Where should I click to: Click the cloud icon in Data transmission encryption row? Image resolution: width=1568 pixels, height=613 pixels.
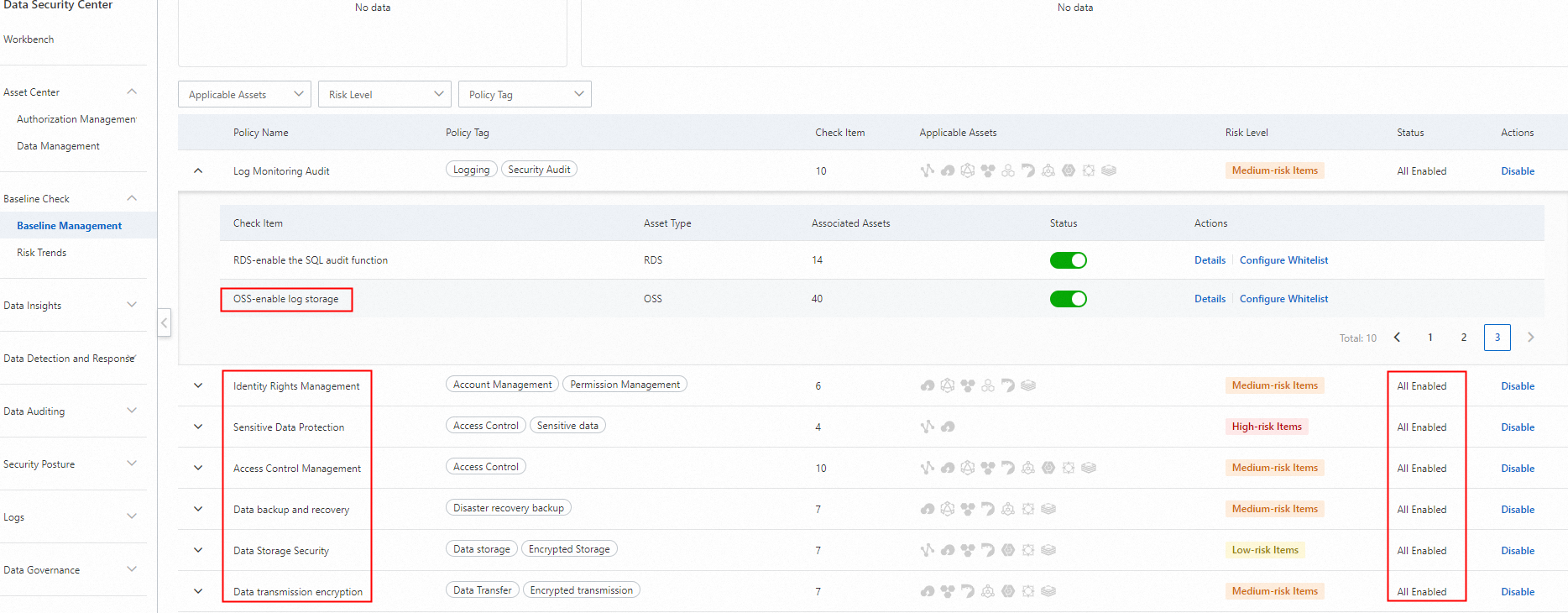[x=928, y=591]
